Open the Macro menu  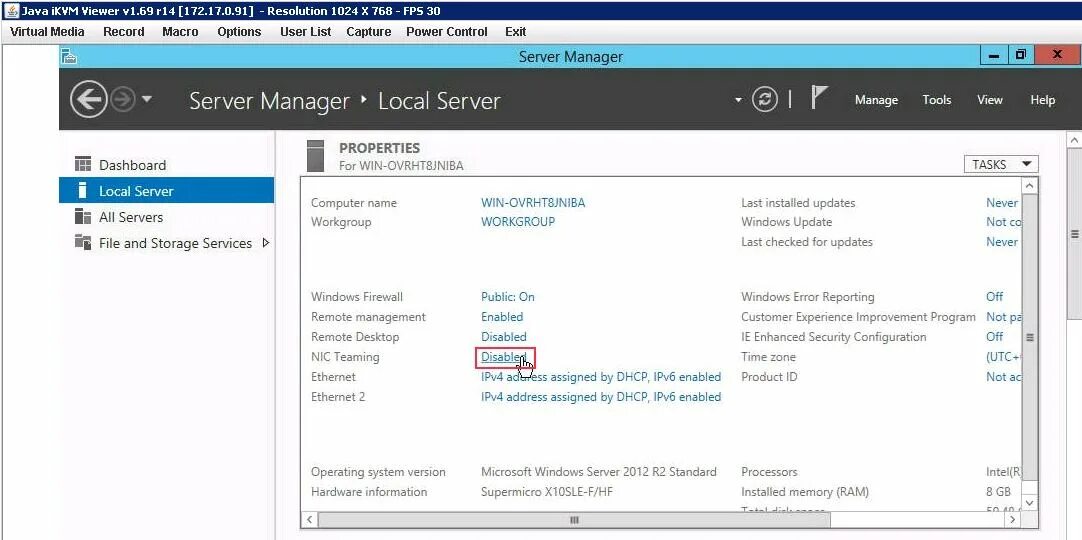tap(180, 32)
